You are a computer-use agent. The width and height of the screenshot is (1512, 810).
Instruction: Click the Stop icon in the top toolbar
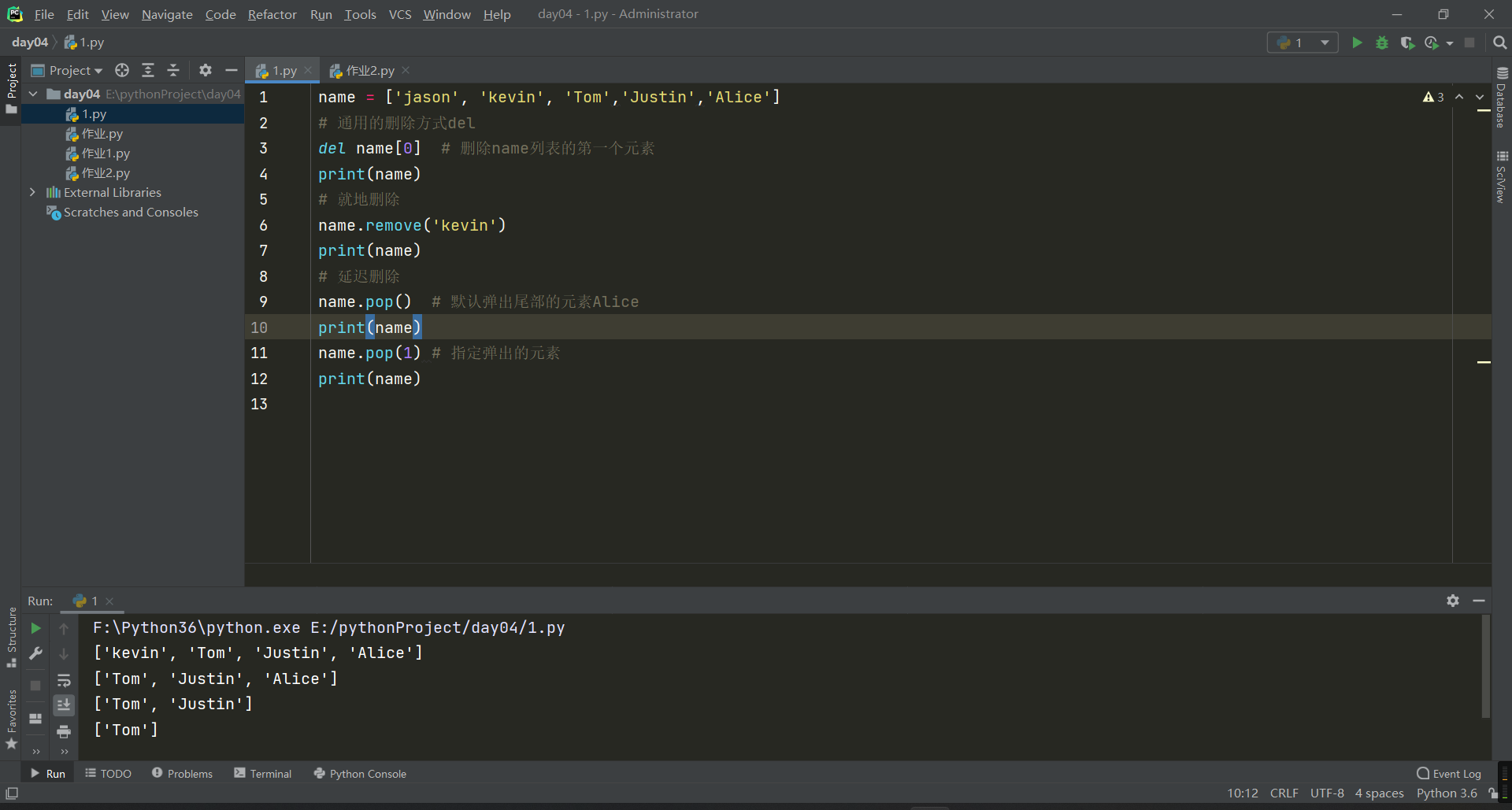coord(1469,43)
